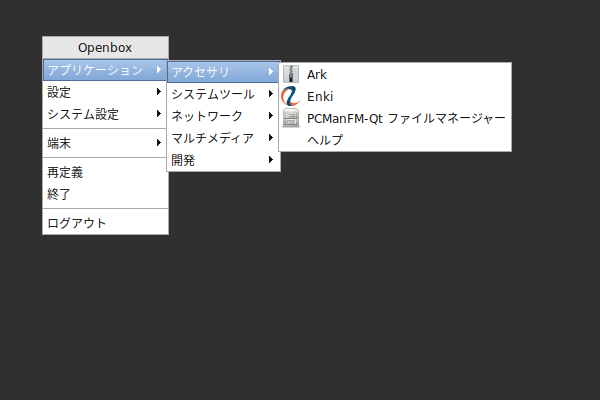
Task: Expand the arrow next to 設定
Action: click(x=158, y=91)
